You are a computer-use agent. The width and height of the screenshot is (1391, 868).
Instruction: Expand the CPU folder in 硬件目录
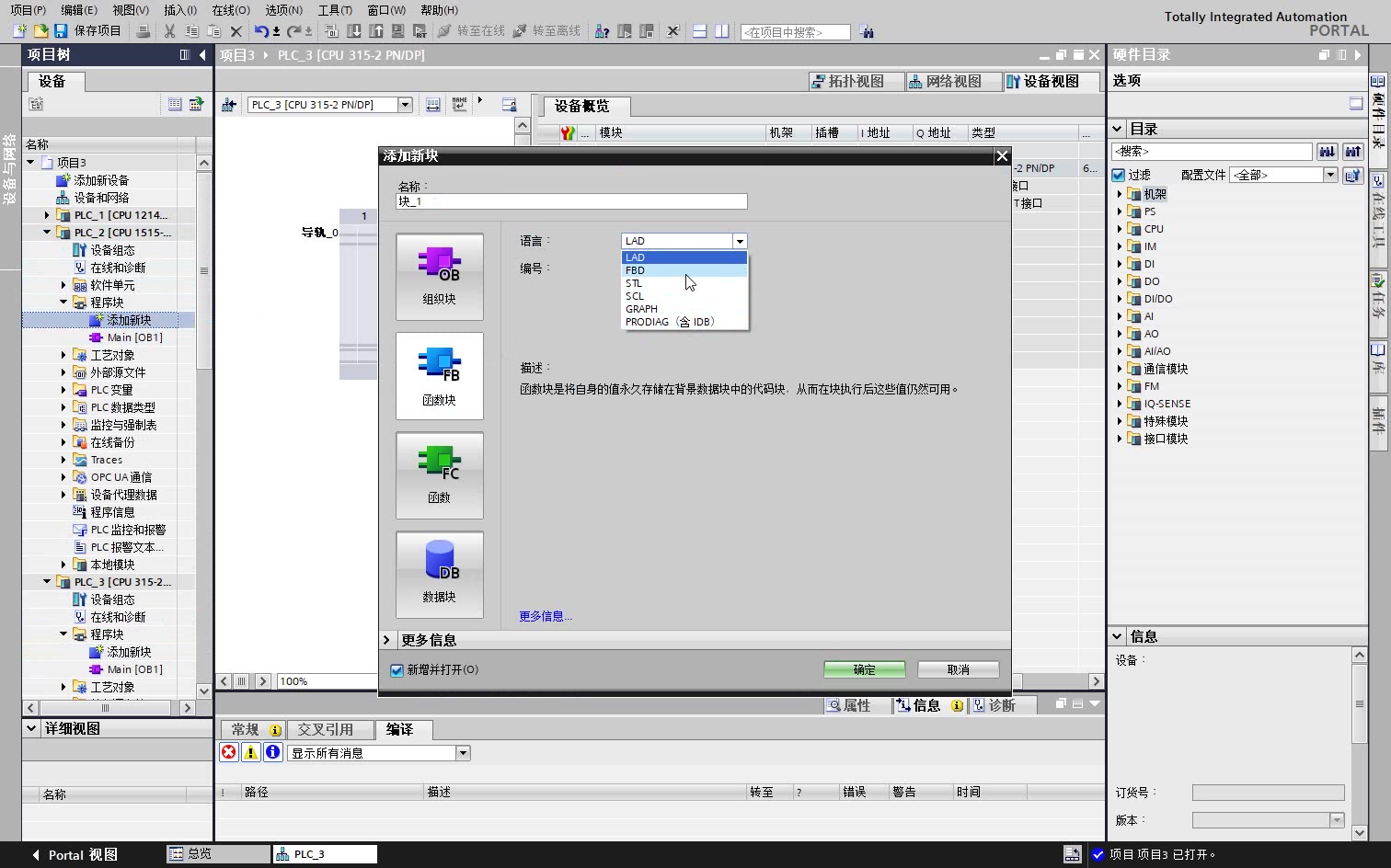point(1119,228)
